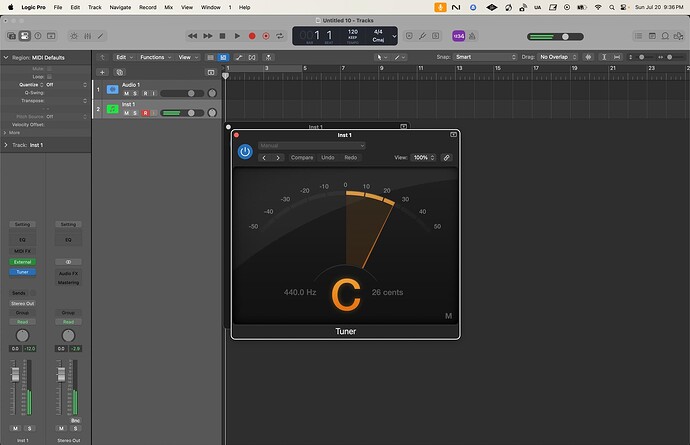Toggle the metronome
690x445 pixels.
coord(472,36)
